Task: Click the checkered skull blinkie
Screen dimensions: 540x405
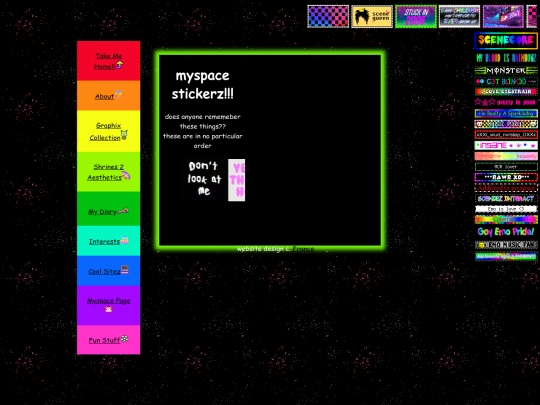Action: [506, 124]
